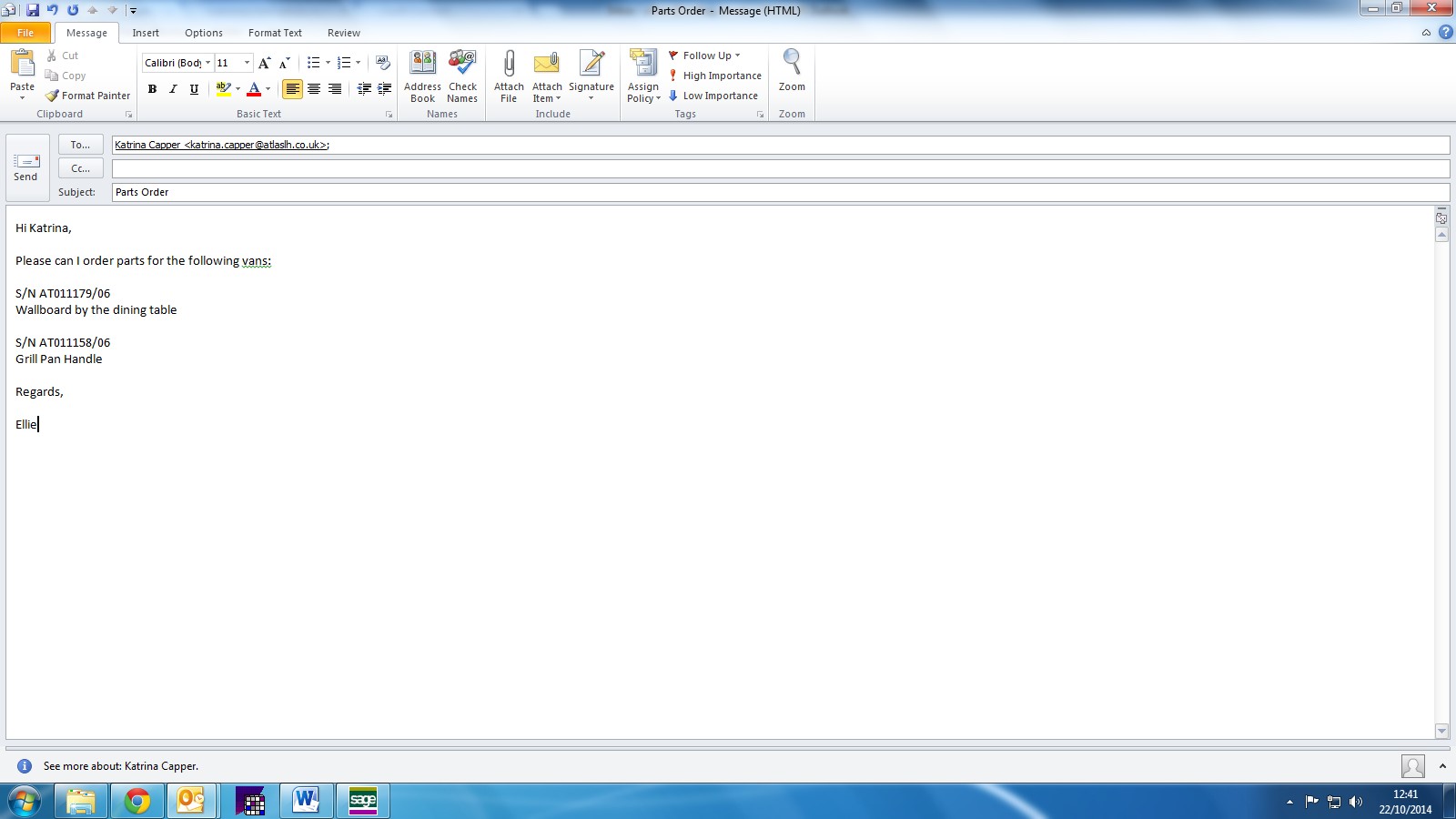This screenshot has width=1456, height=819.
Task: Click the Check Names icon
Action: pos(462,64)
